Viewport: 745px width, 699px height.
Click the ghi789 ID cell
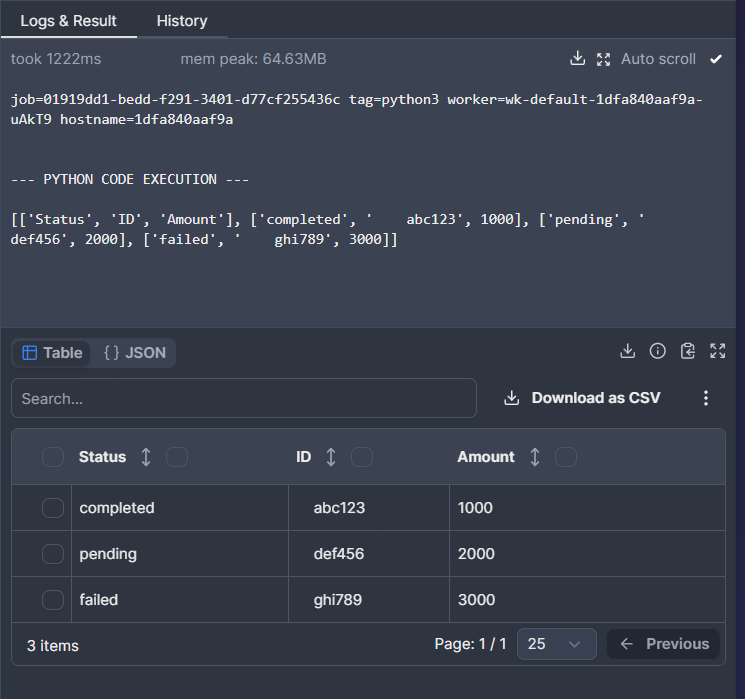pyautogui.click(x=369, y=600)
